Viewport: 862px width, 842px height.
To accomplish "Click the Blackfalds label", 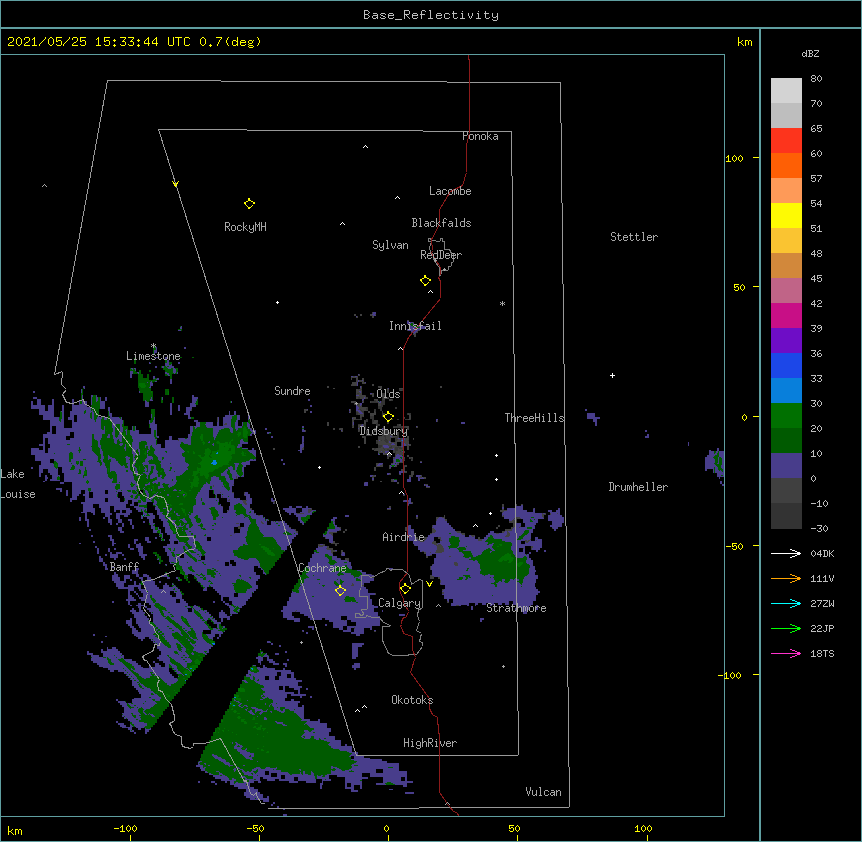I will (x=441, y=223).
